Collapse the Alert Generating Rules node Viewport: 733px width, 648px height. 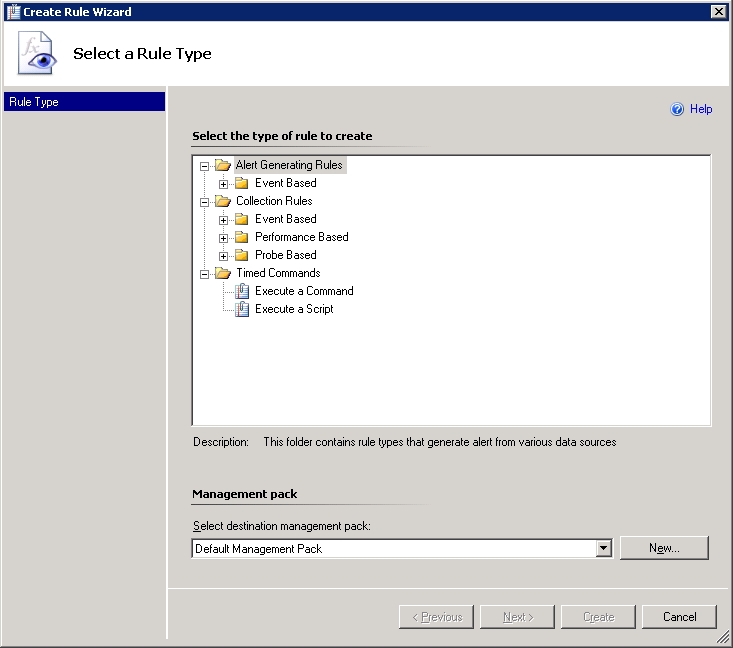(204, 166)
